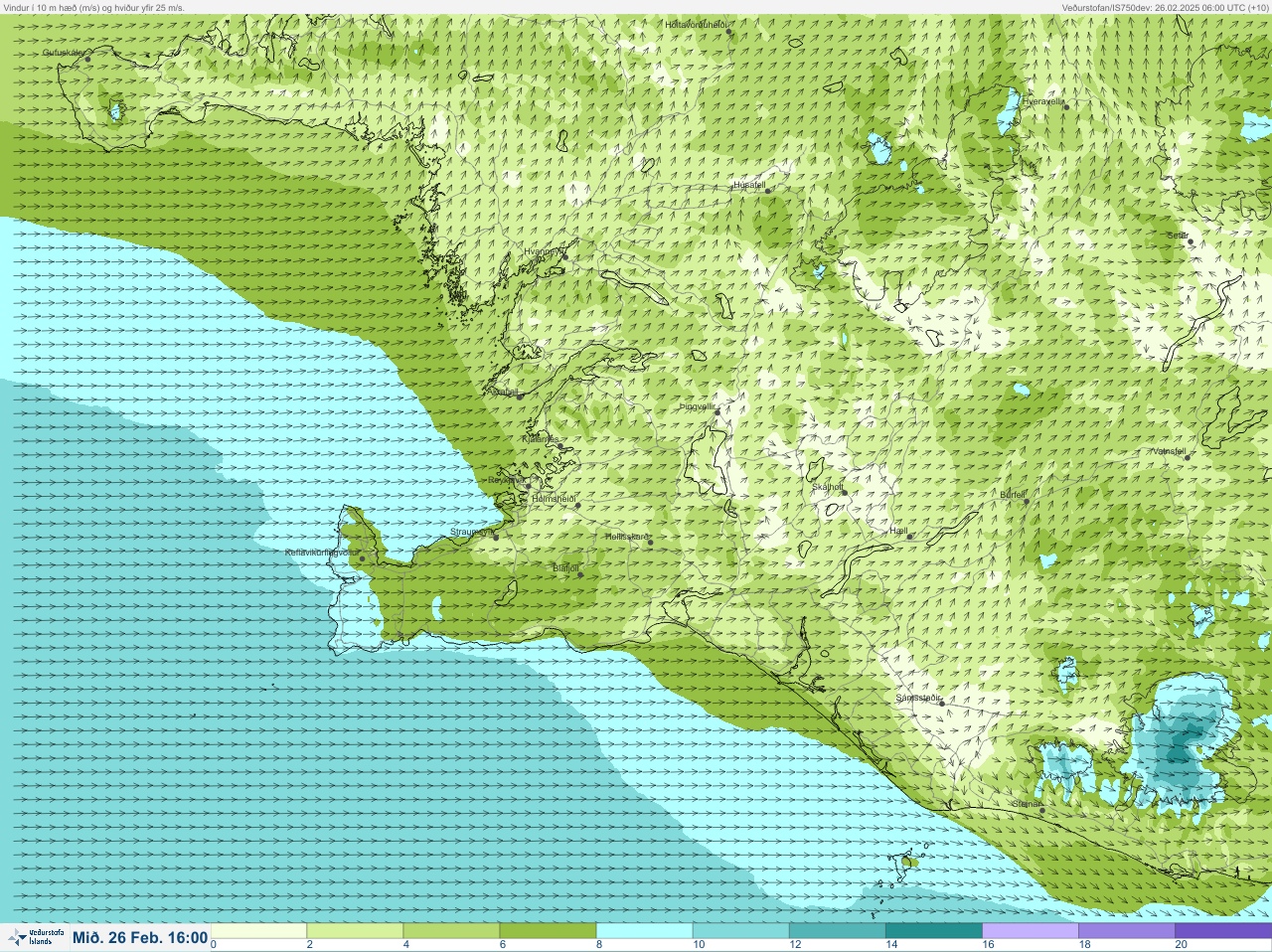Click the Holtavörðuheiði station label

697,24
